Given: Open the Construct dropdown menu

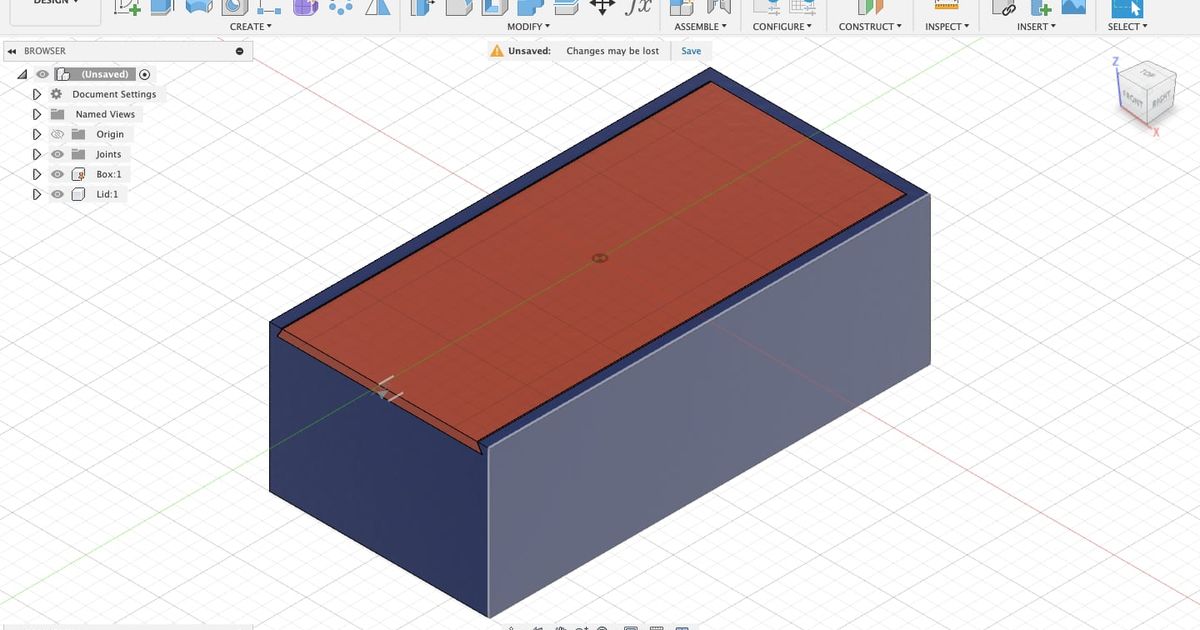Looking at the screenshot, I should 869,26.
